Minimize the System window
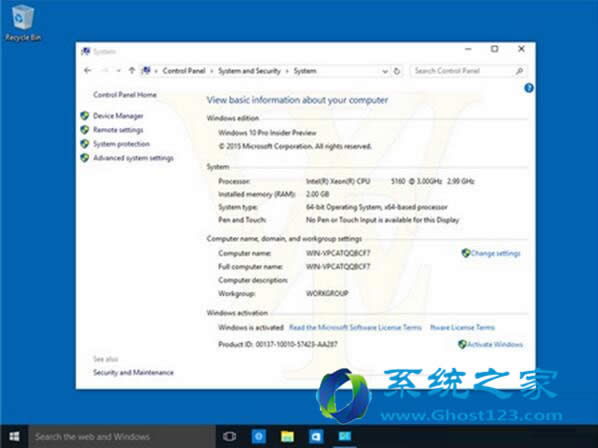 tap(468, 49)
